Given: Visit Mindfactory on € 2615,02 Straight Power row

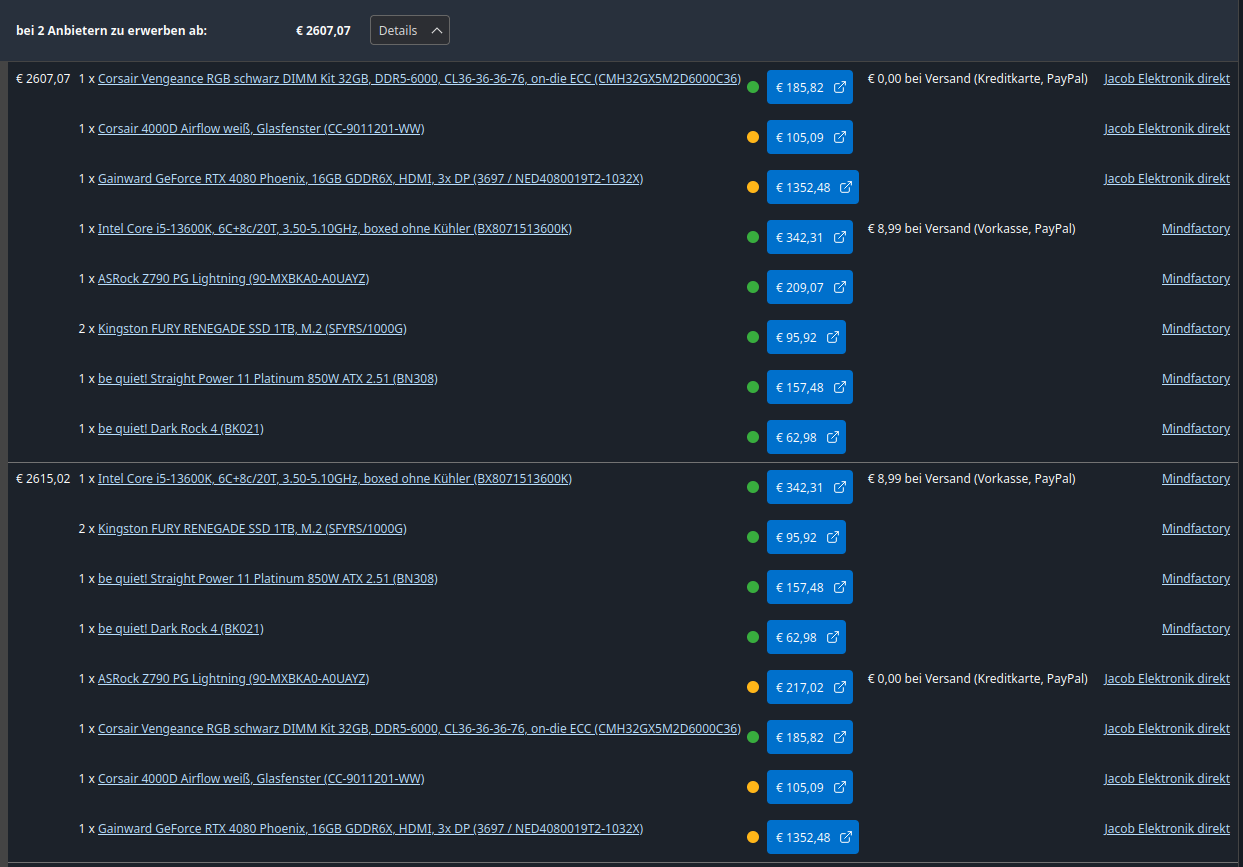Looking at the screenshot, I should coord(1196,579).
